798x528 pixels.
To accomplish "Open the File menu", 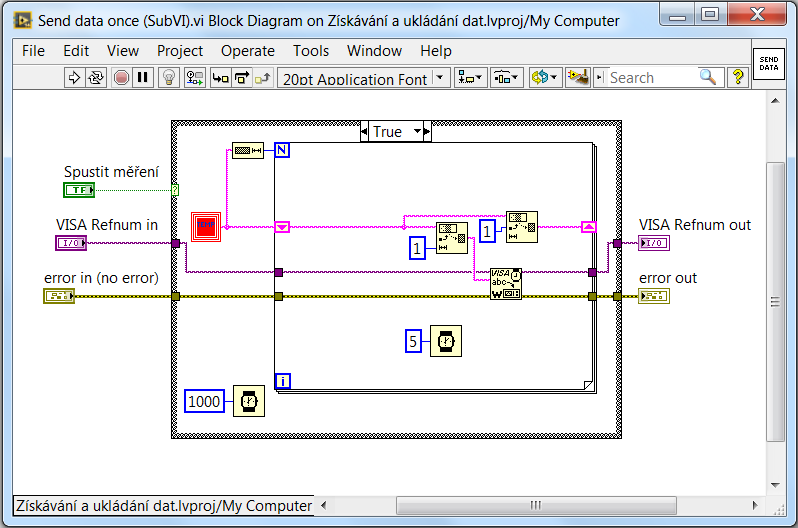I will [x=34, y=51].
